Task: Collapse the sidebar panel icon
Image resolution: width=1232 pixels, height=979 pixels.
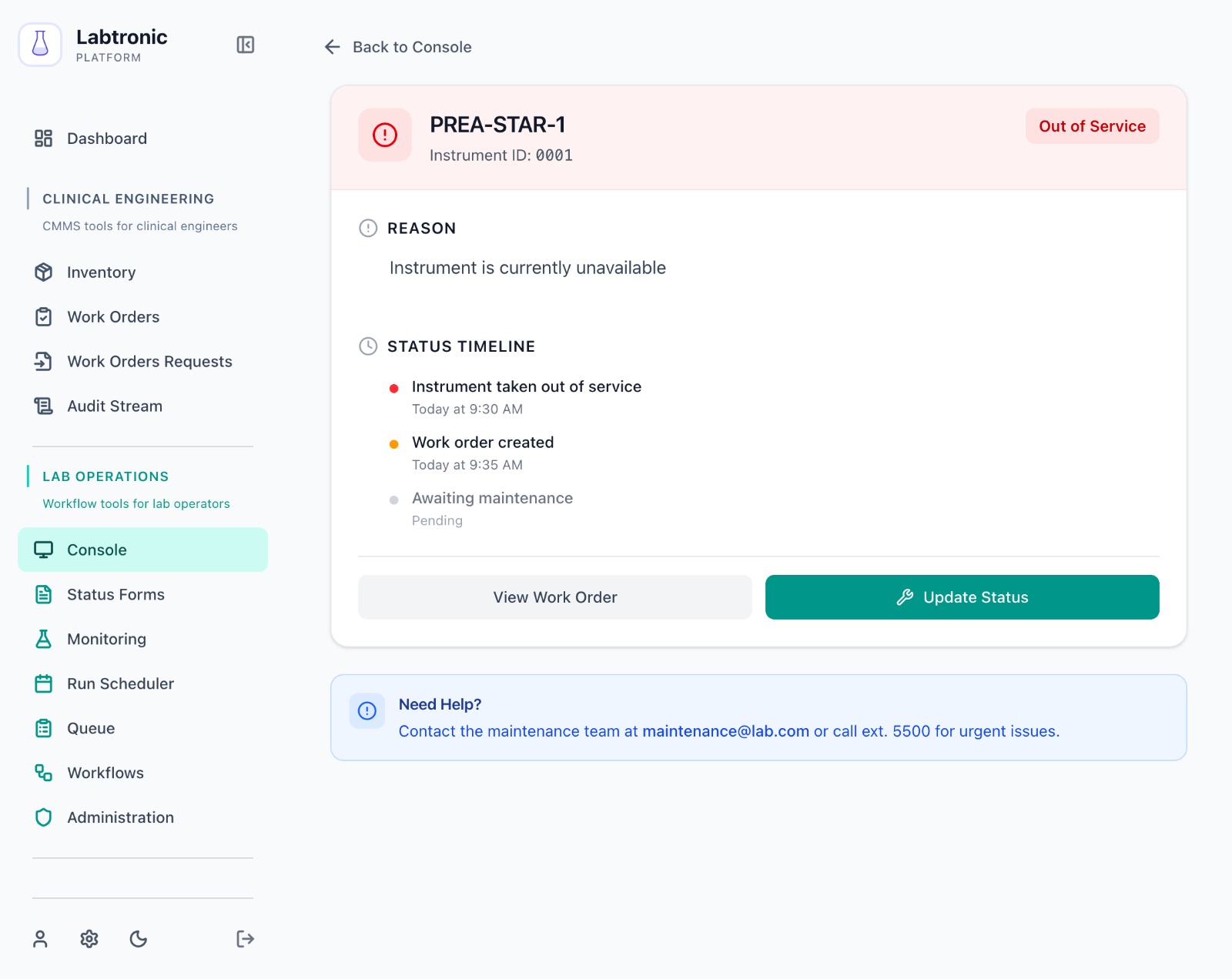Action: tap(245, 45)
